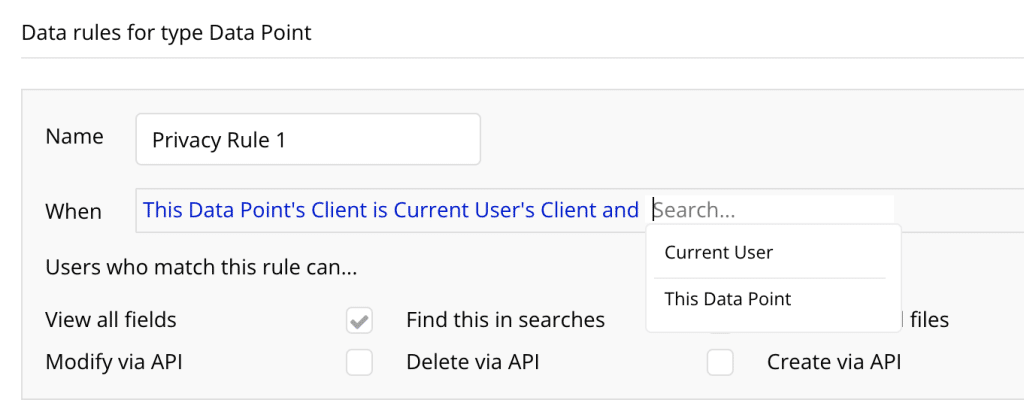Enable the Modify via API checkbox
Viewport: 1024px width, 418px height.
(x=359, y=362)
